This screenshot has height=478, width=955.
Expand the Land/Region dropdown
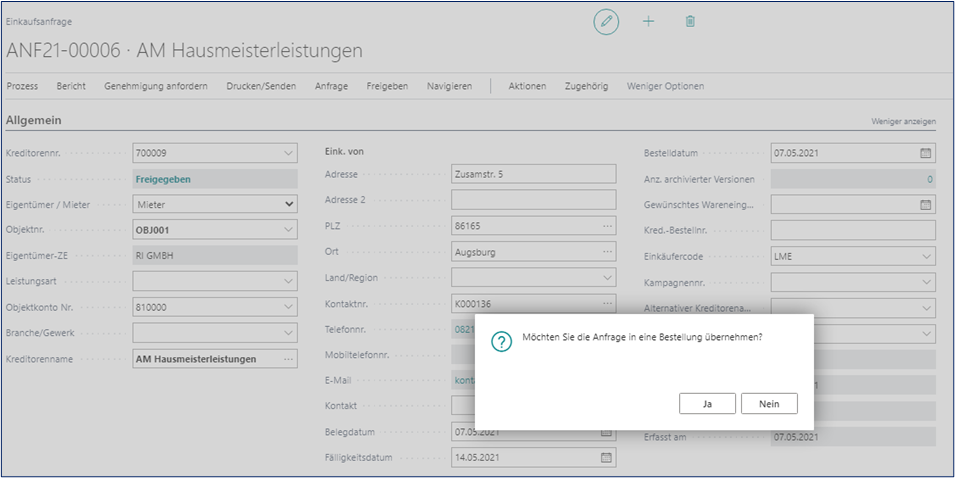pos(607,278)
